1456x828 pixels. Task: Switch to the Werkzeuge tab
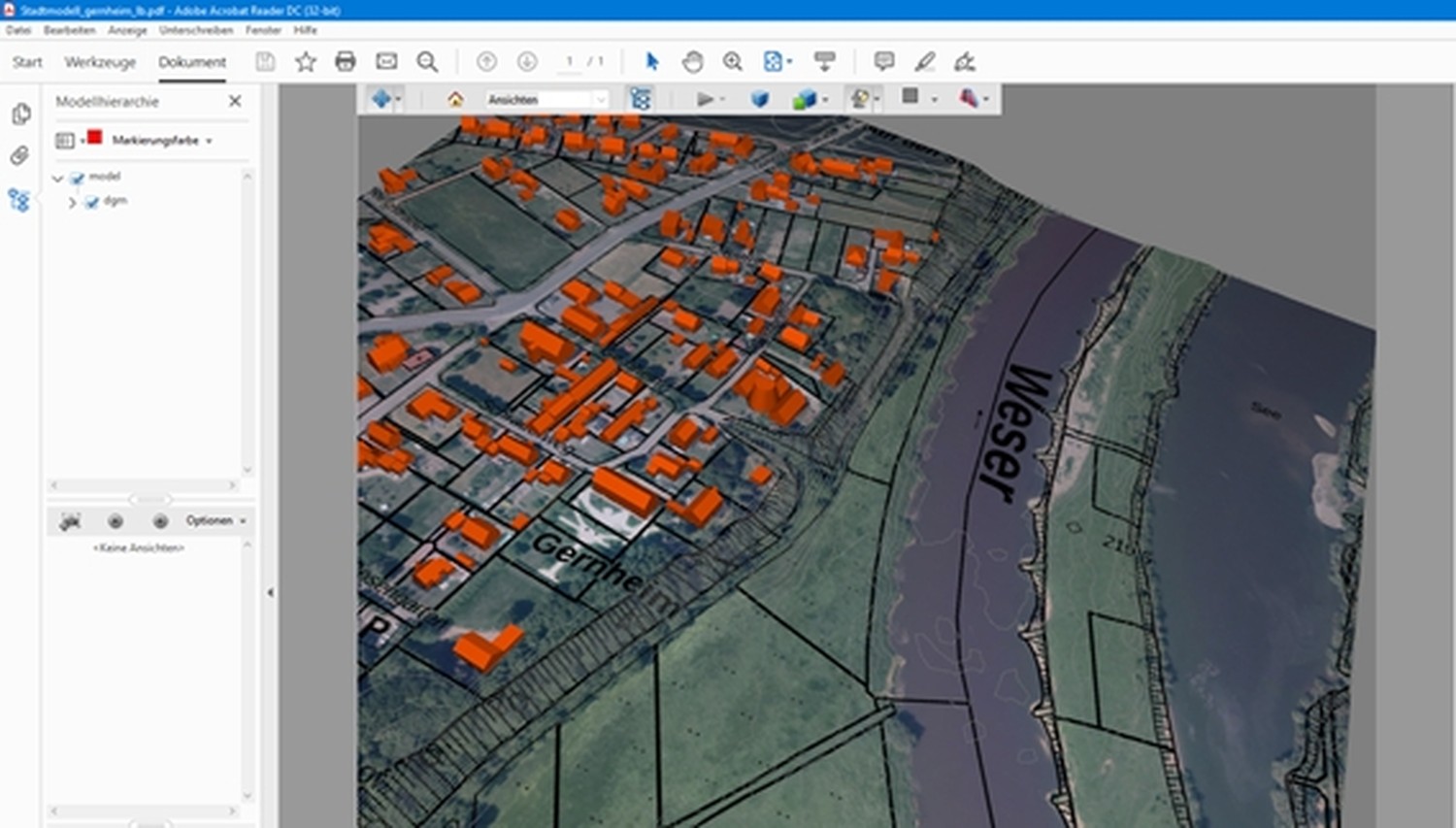pyautogui.click(x=100, y=62)
